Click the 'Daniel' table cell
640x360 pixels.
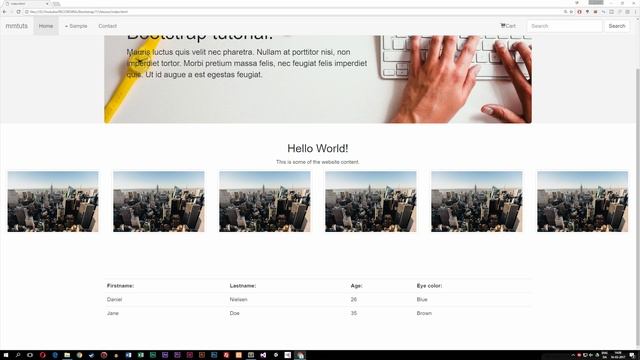(114, 300)
